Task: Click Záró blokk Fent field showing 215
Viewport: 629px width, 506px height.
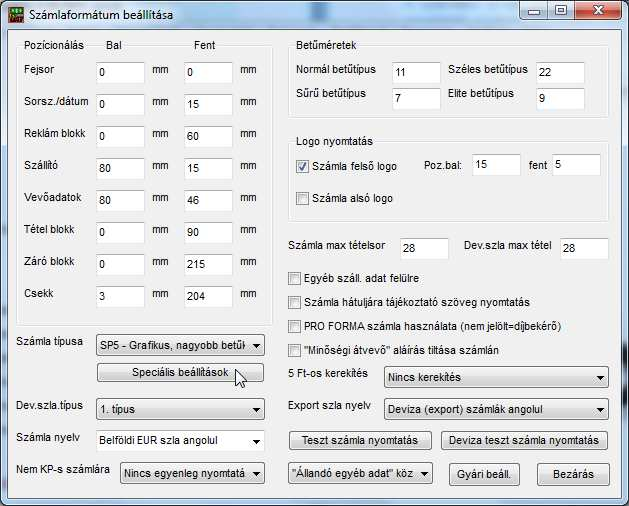Action: click(208, 264)
